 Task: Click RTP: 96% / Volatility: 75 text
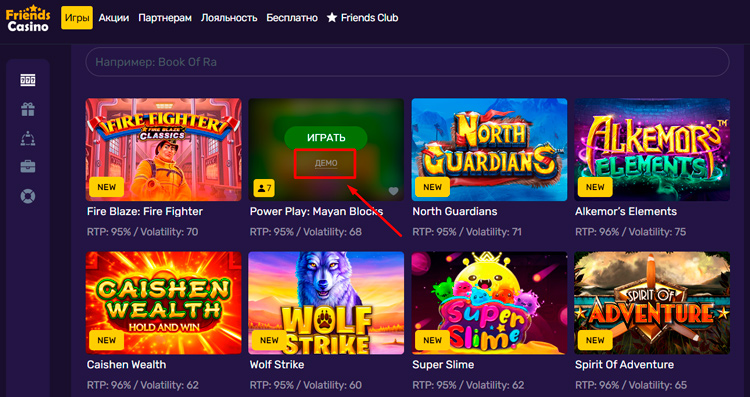click(x=631, y=232)
